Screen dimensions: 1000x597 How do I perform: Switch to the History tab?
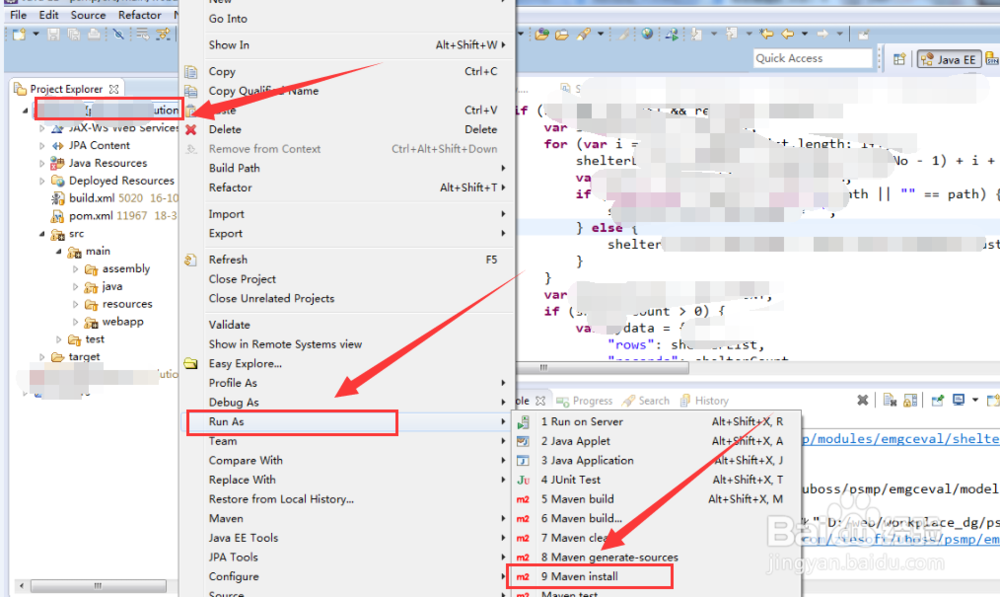coord(705,401)
